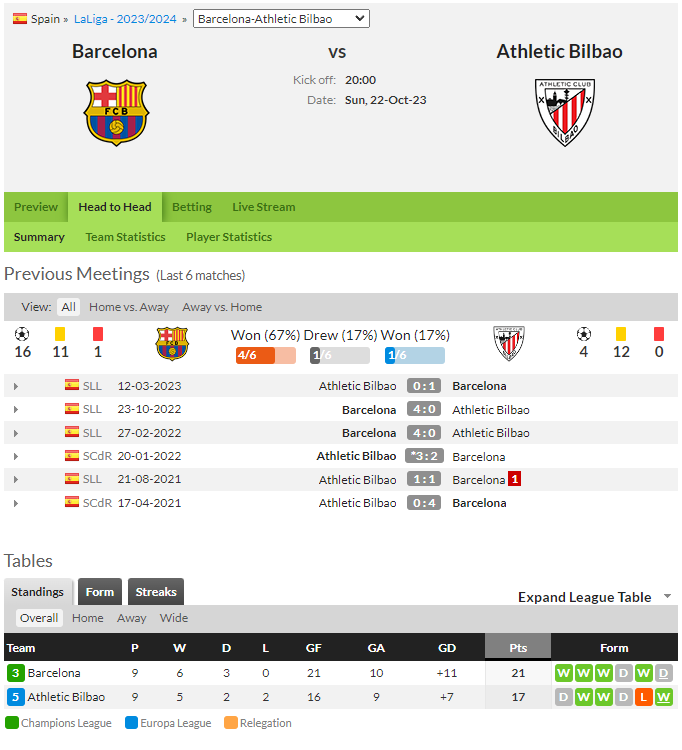682x750 pixels.
Task: Click the orange L form badge for Athletic Bilbao
Action: click(643, 697)
